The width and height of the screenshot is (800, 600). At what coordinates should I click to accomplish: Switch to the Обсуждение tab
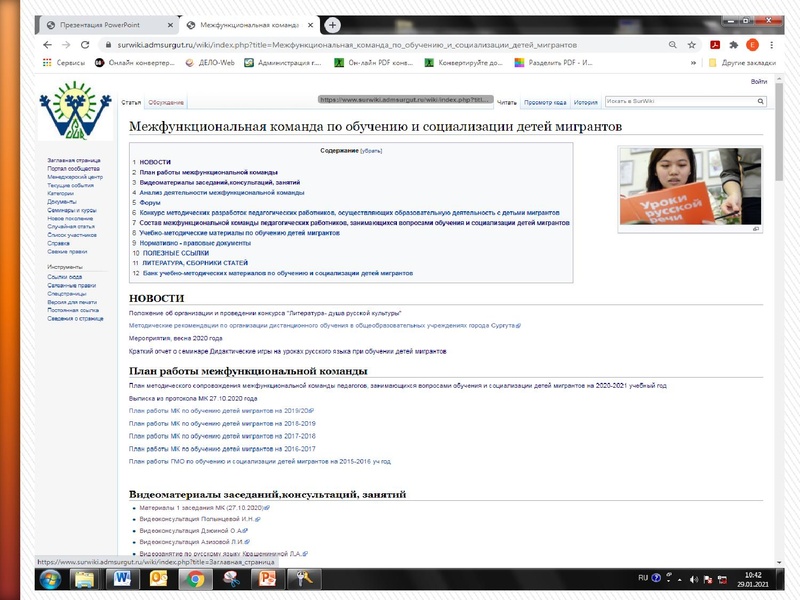pyautogui.click(x=165, y=103)
